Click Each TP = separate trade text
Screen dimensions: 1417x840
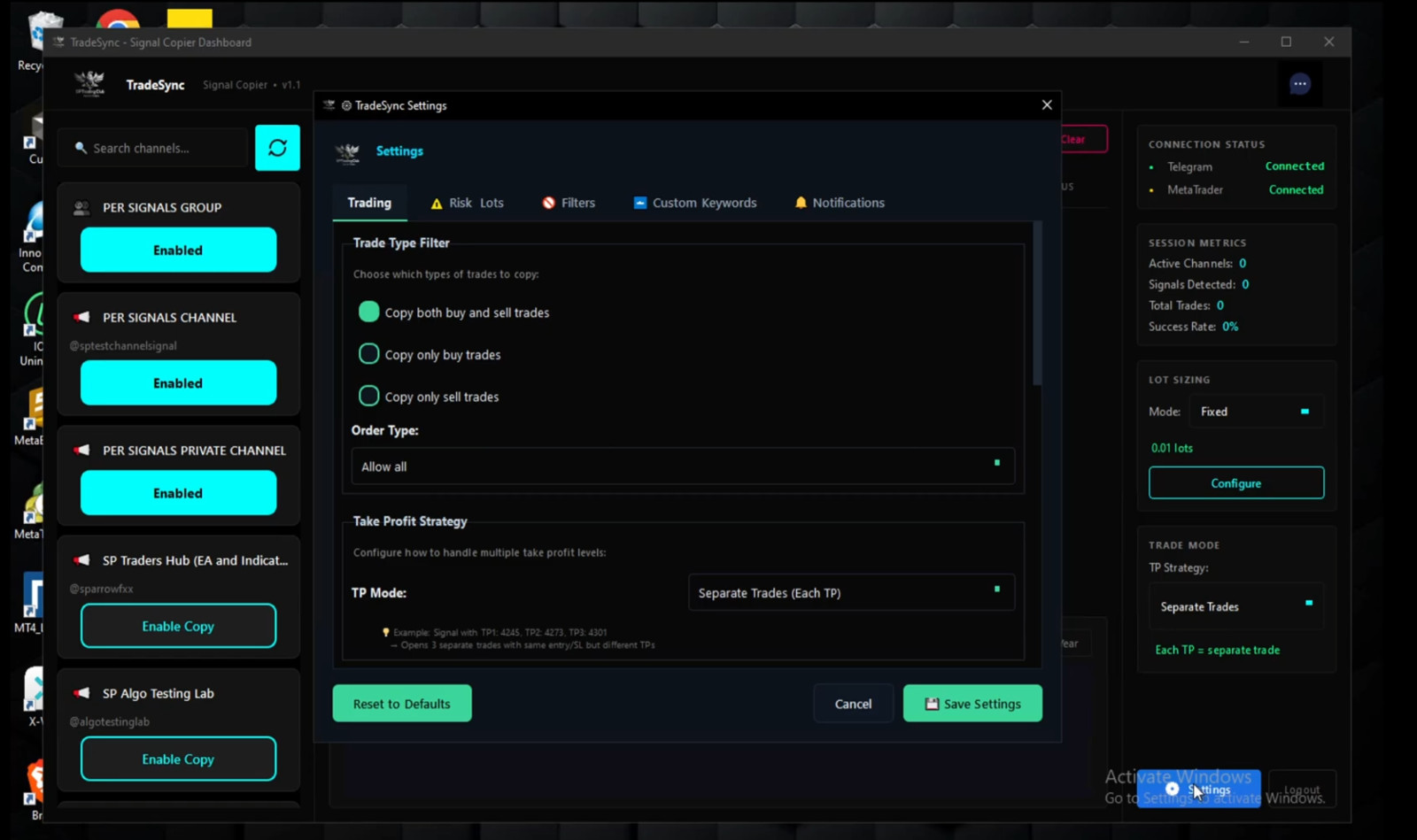tap(1217, 650)
